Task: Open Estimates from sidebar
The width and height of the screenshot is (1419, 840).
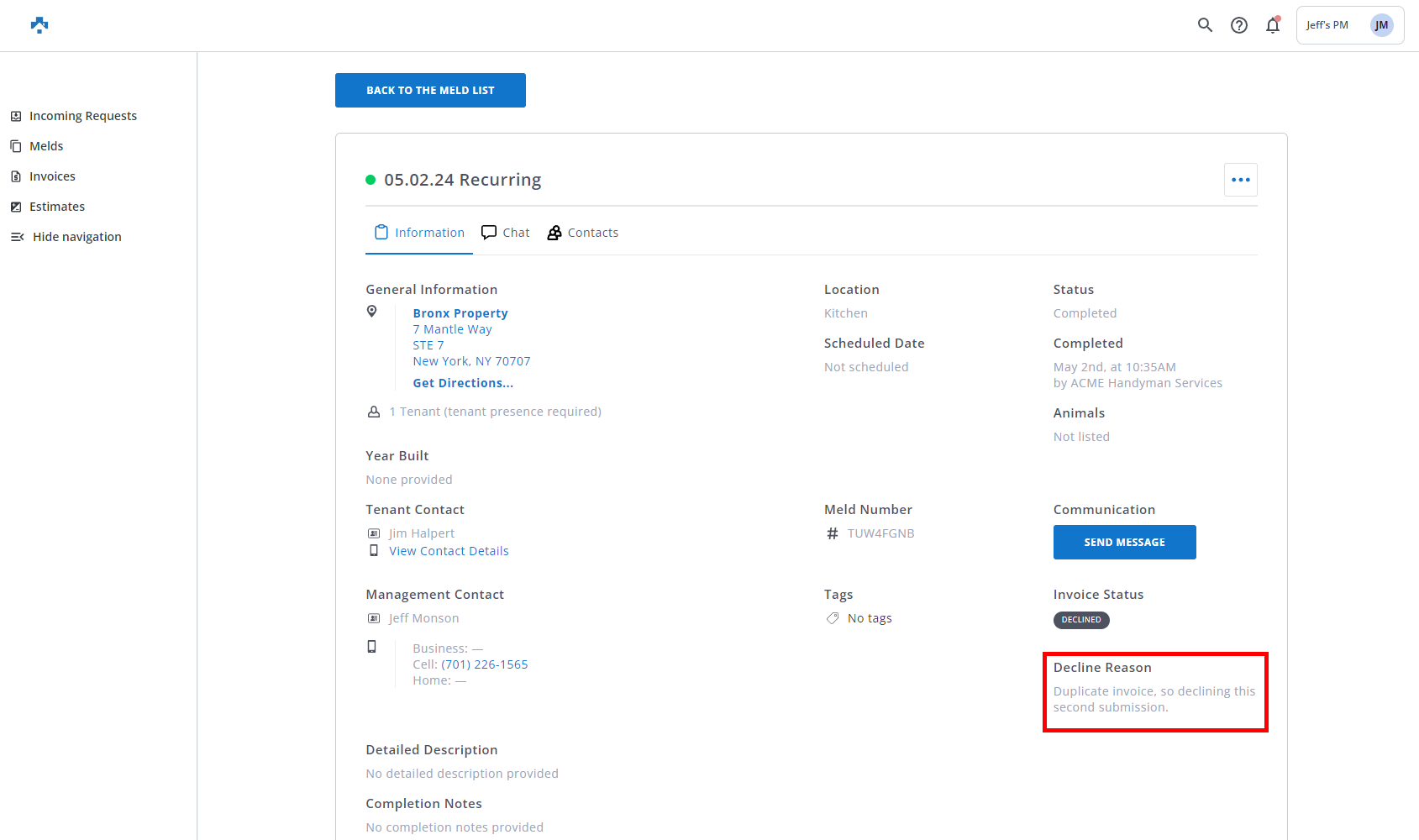Action: pyautogui.click(x=57, y=207)
